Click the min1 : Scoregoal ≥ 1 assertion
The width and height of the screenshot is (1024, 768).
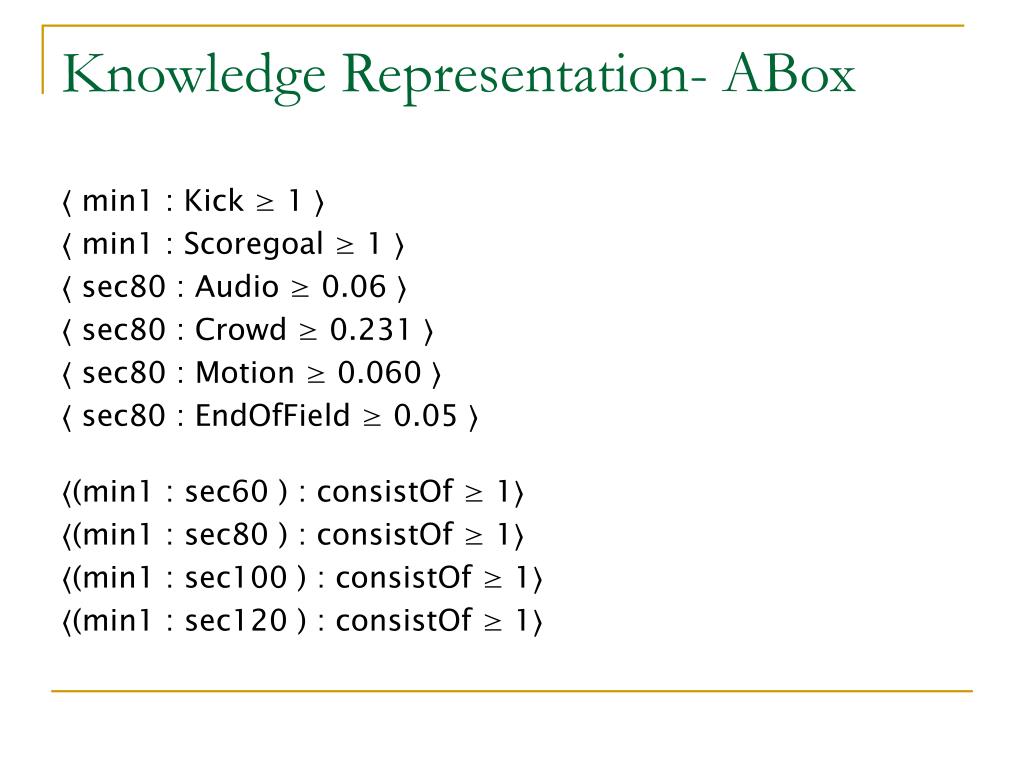[233, 244]
